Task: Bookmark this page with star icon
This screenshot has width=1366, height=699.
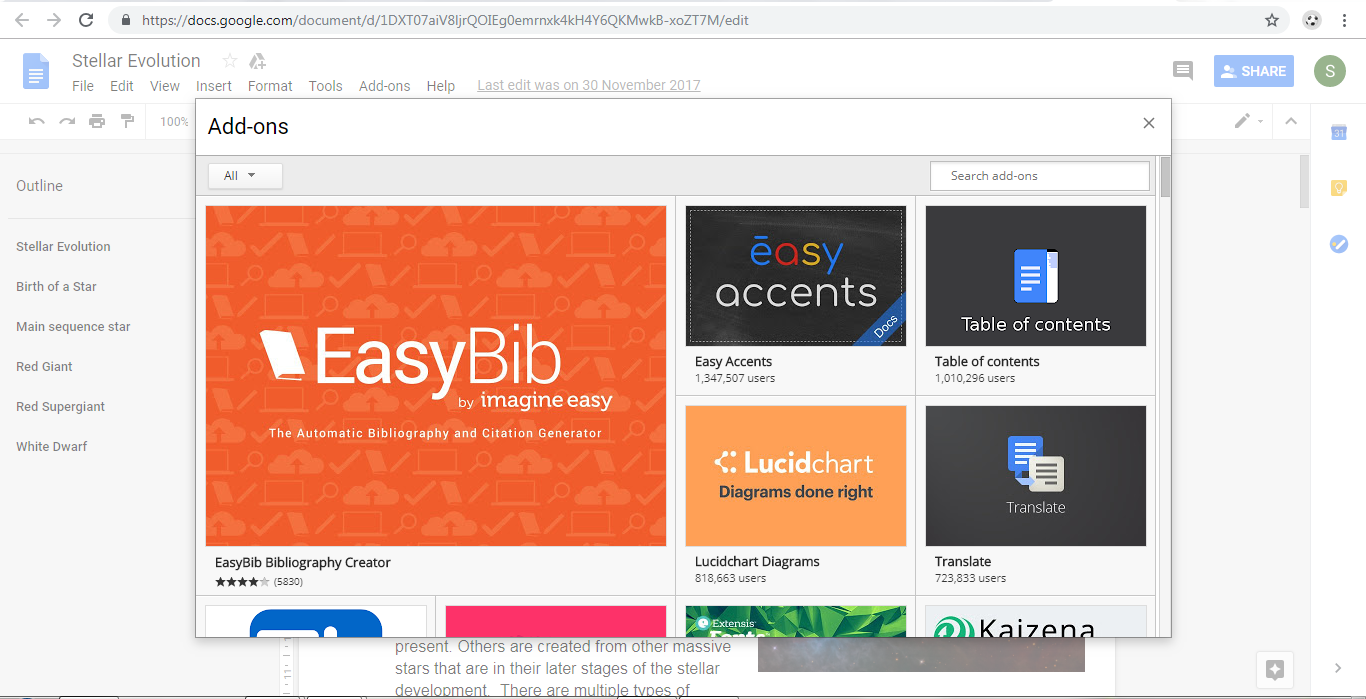Action: coord(1272,20)
